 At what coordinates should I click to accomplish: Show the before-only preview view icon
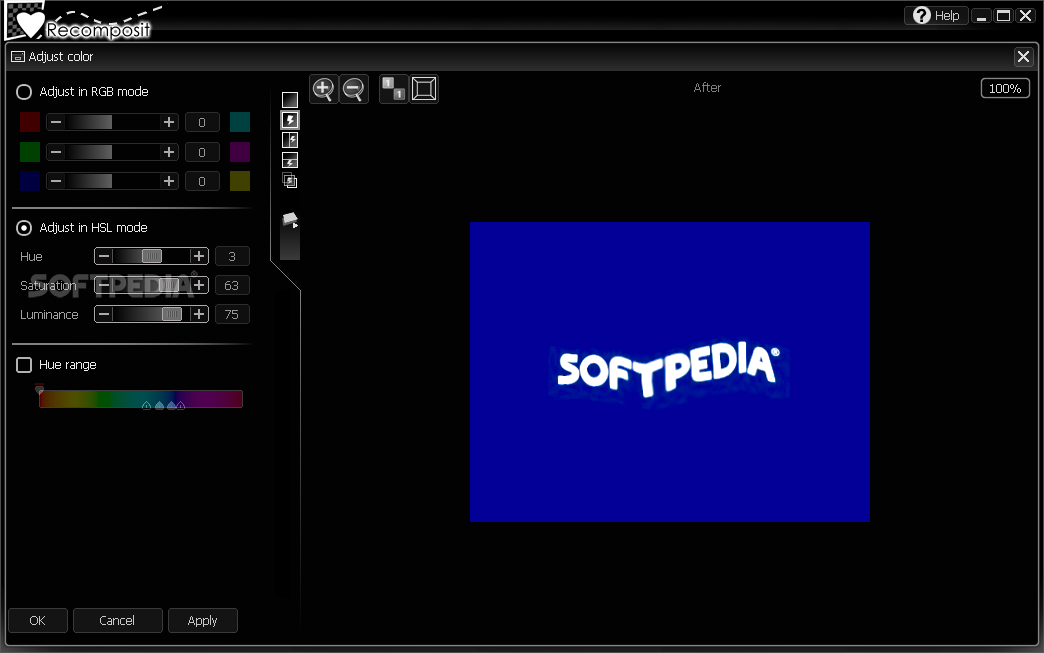click(x=290, y=100)
